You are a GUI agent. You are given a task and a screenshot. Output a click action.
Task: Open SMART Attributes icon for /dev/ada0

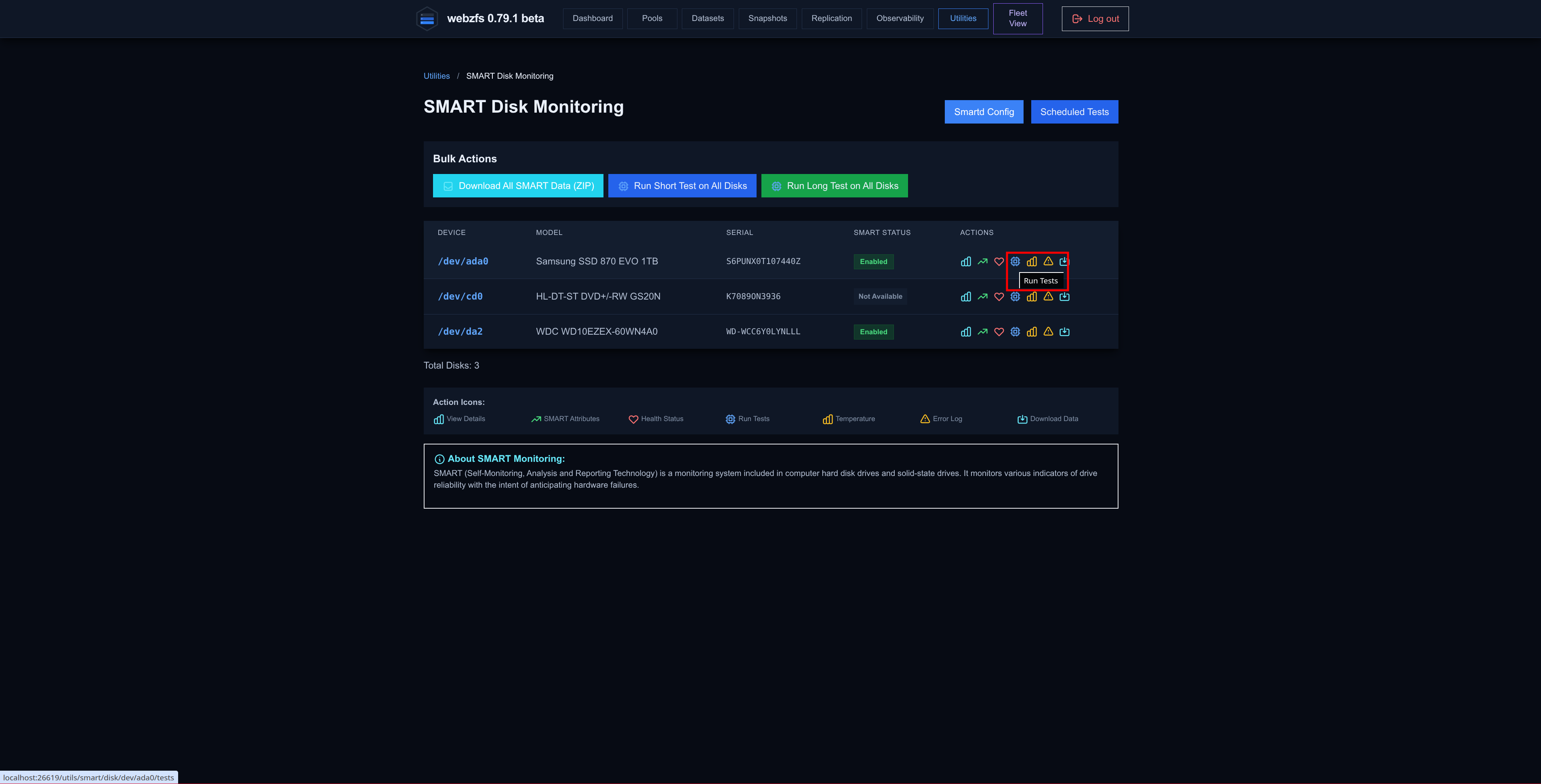tap(982, 261)
